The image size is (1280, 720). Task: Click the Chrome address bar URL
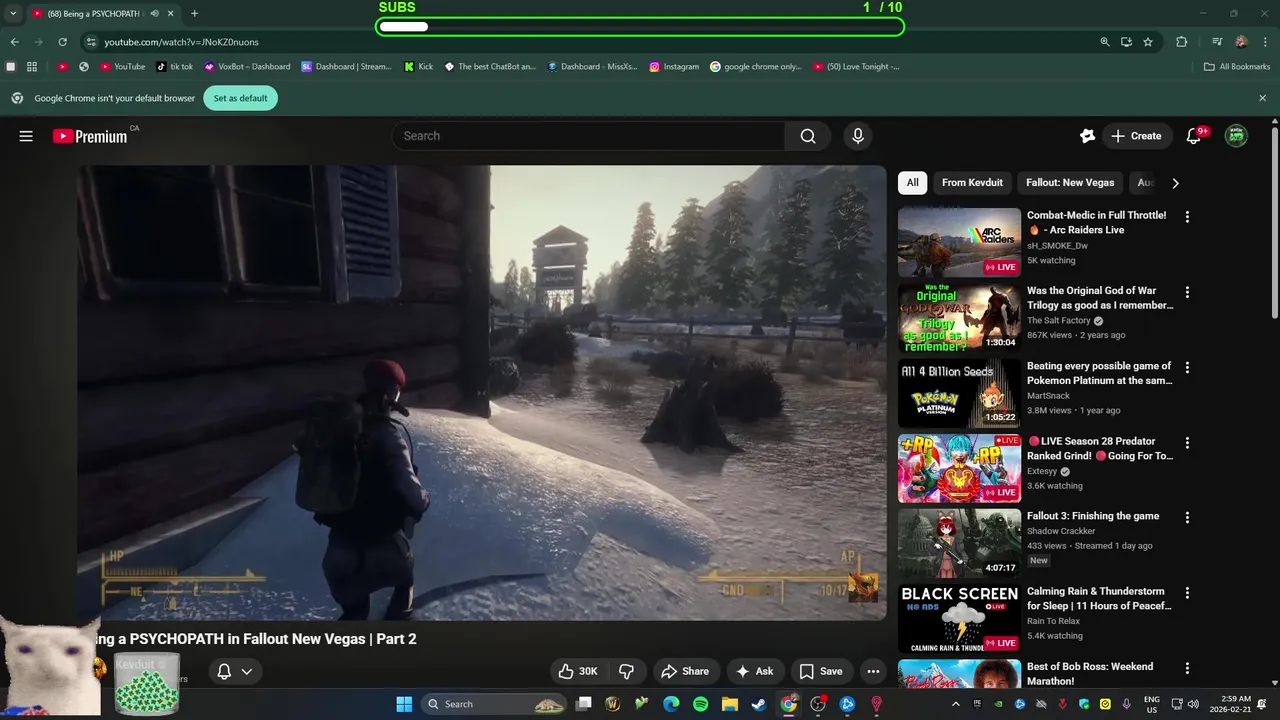click(x=181, y=42)
